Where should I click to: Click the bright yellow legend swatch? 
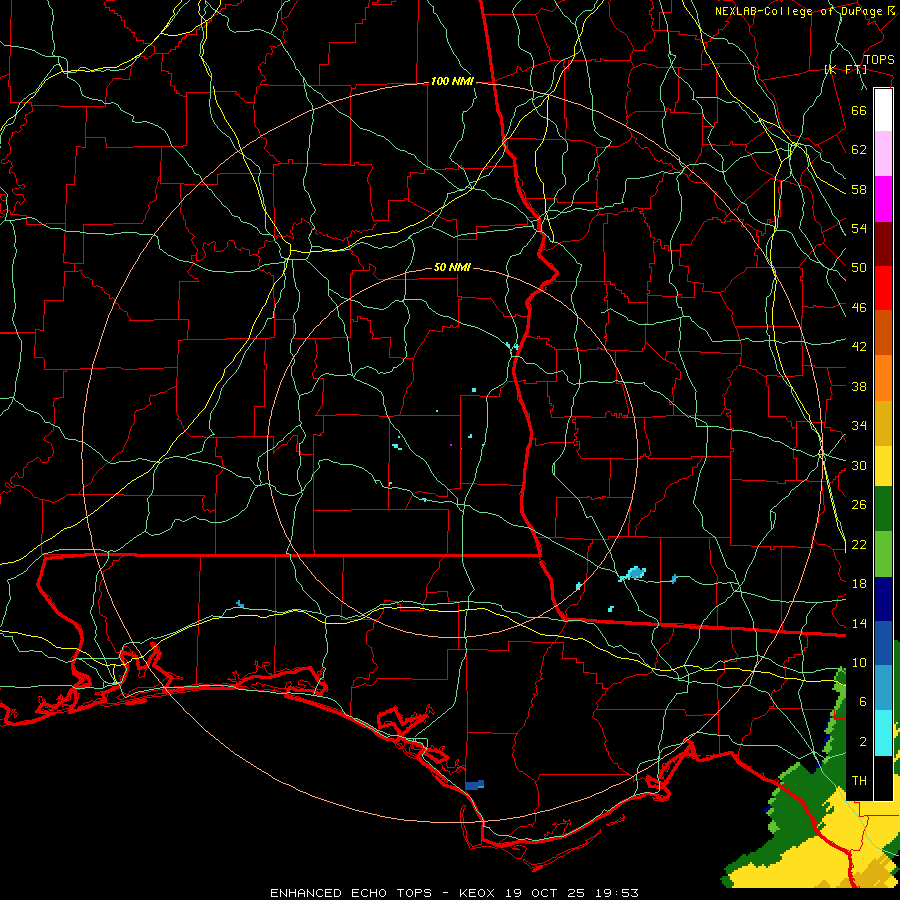(x=883, y=466)
